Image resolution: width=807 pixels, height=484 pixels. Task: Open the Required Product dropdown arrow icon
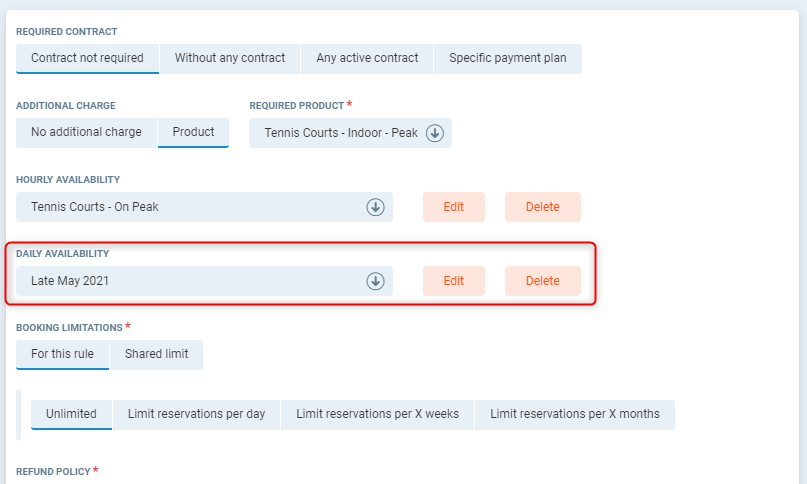point(435,133)
